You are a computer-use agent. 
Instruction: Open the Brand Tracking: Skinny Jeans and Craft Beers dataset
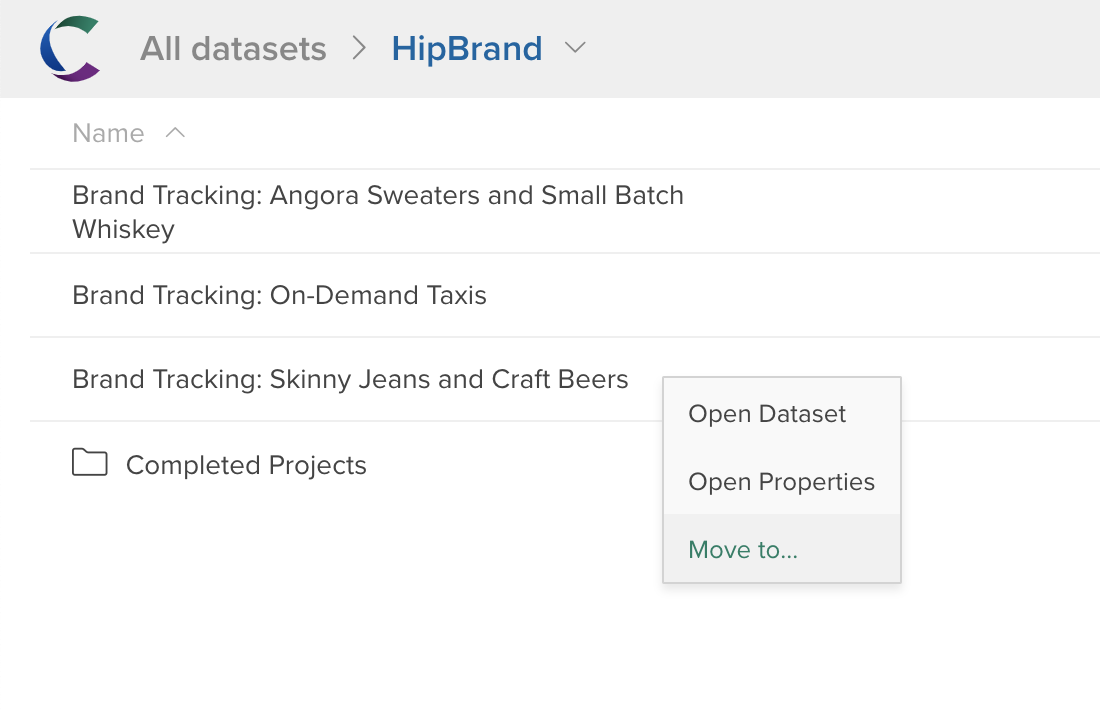point(350,380)
